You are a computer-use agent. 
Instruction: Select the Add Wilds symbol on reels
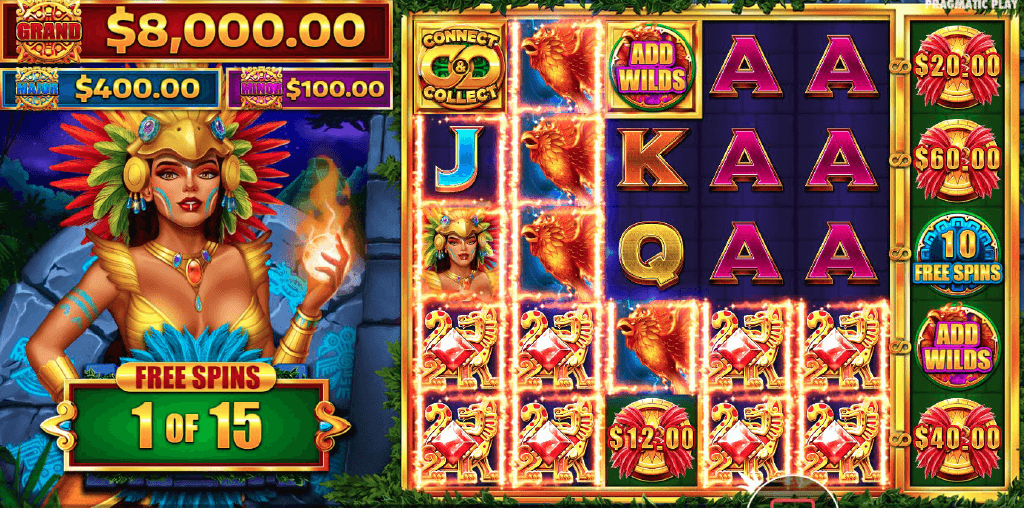tap(651, 68)
